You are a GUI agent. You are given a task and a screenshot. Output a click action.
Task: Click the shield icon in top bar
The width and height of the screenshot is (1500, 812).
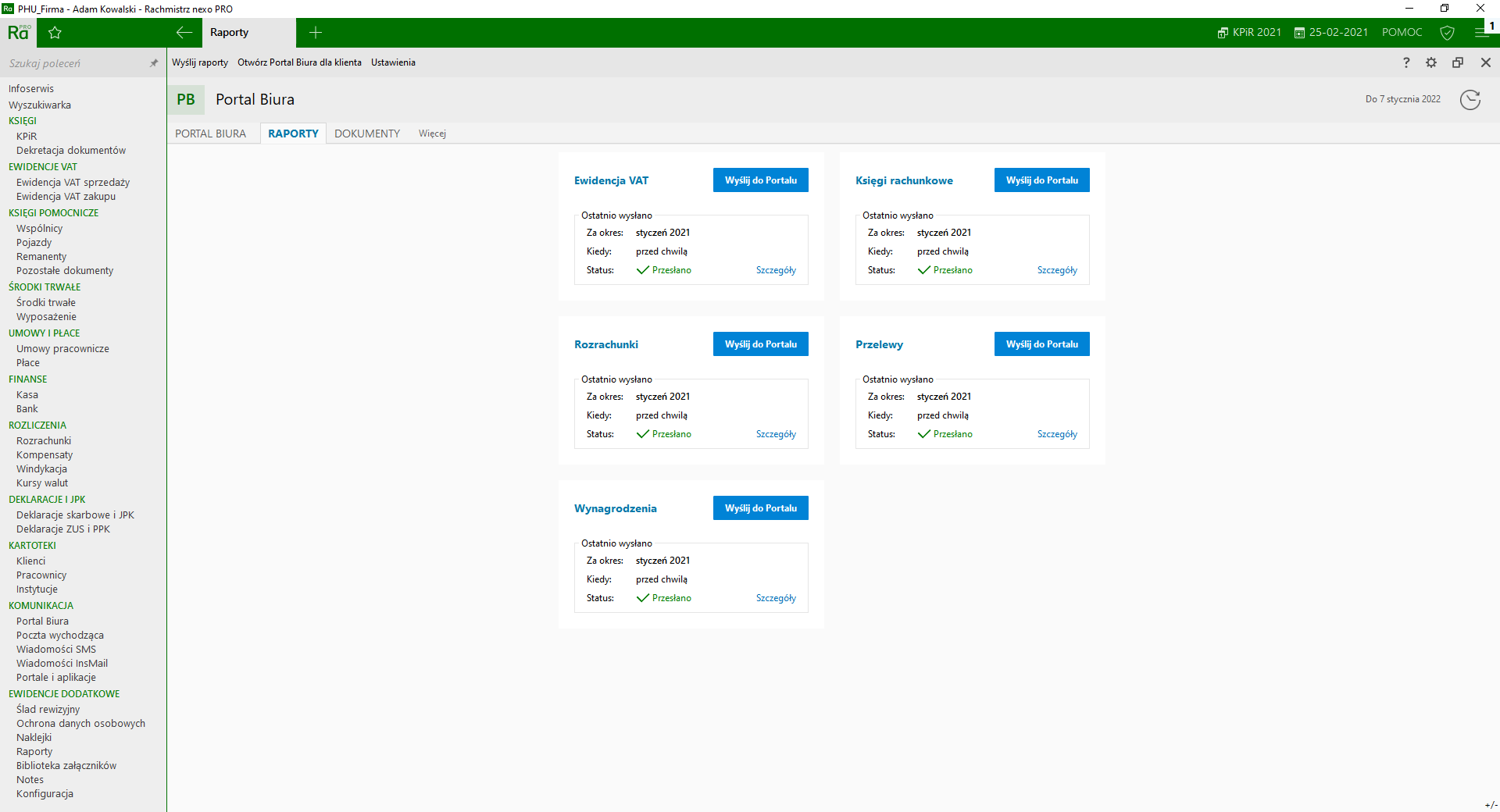click(x=1447, y=33)
